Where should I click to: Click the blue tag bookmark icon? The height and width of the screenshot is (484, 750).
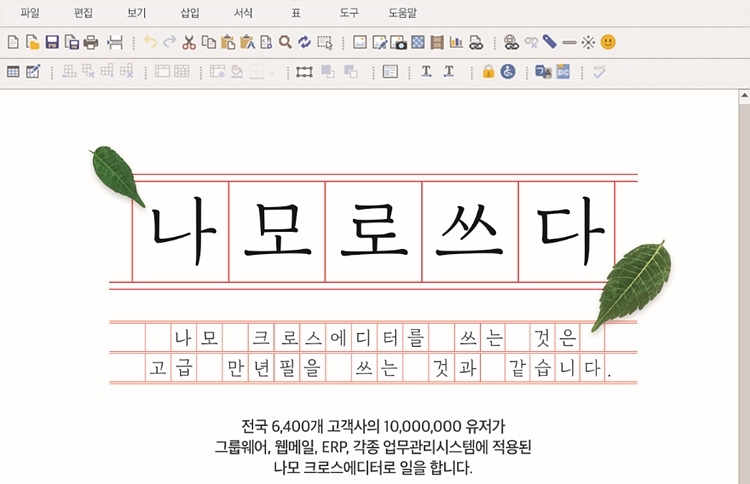(550, 42)
